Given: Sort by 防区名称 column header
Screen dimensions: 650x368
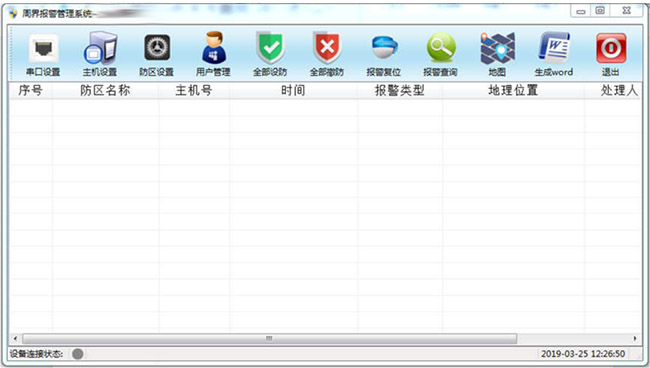Looking at the screenshot, I should tap(105, 90).
